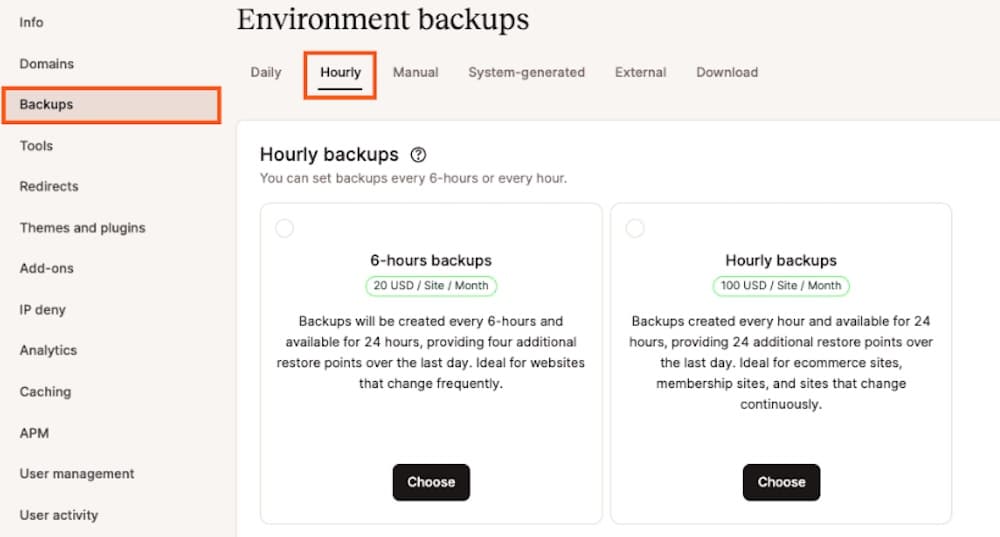This screenshot has width=1000, height=537.
Task: Go to Redirects in the sidebar
Action: tap(49, 187)
